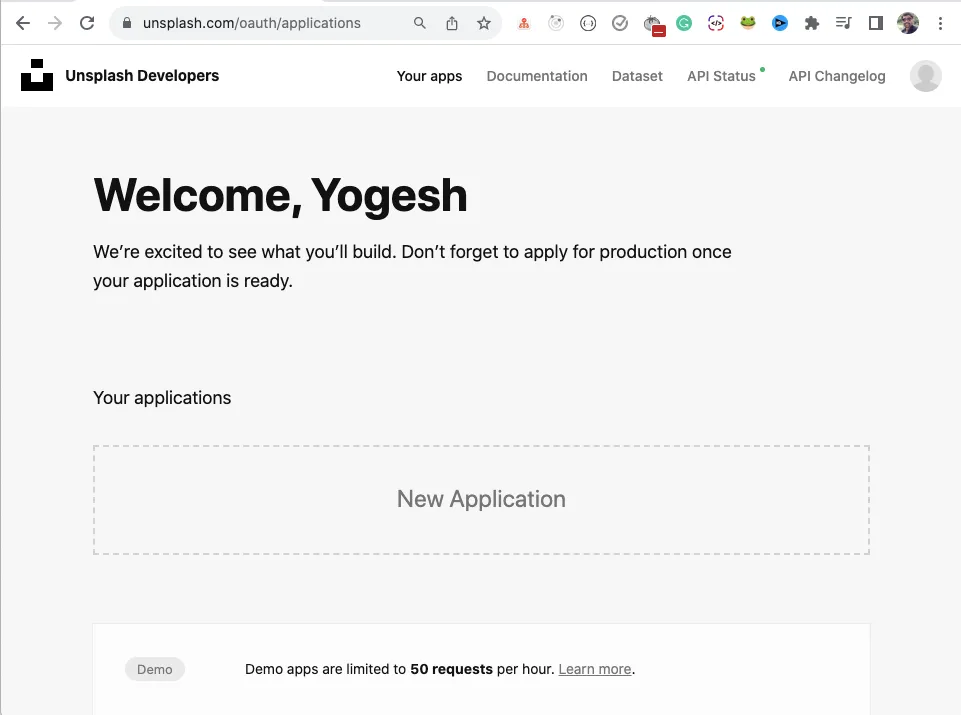Image resolution: width=961 pixels, height=715 pixels.
Task: Click the puzzle-piece extensions icon
Action: tap(812, 22)
